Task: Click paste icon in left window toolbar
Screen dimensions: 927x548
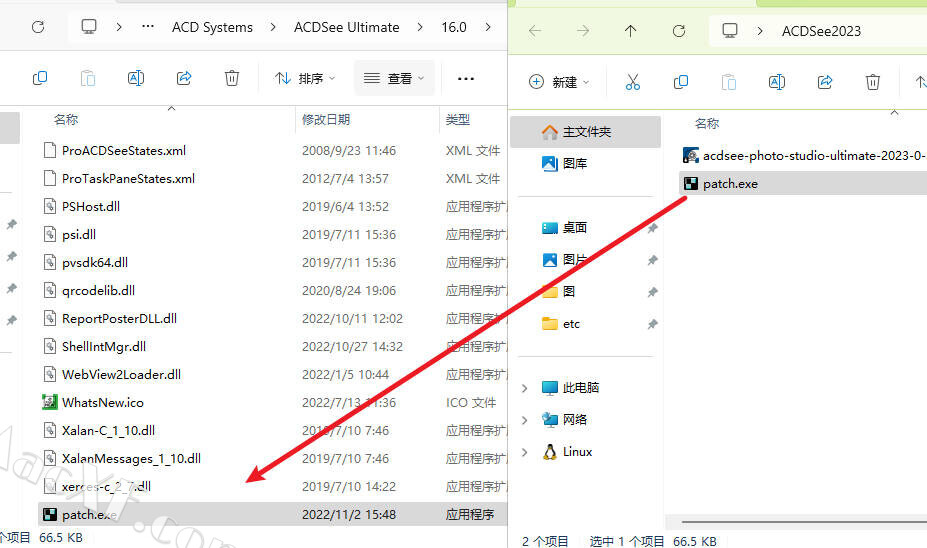Action: [x=87, y=78]
